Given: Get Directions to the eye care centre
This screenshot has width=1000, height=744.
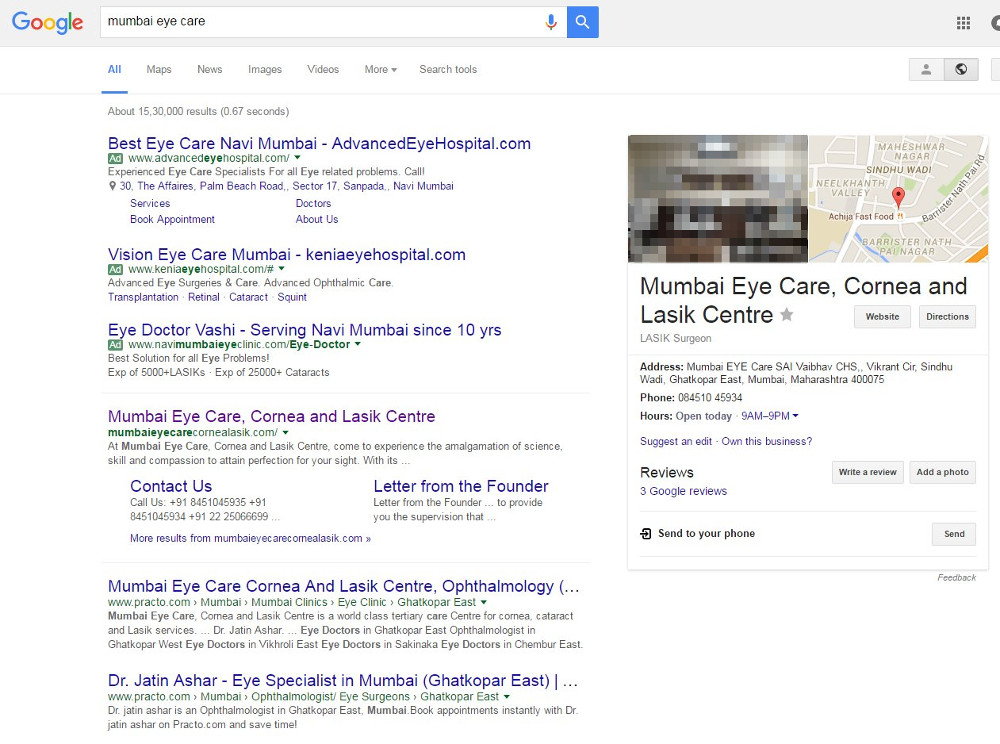Looking at the screenshot, I should (947, 316).
